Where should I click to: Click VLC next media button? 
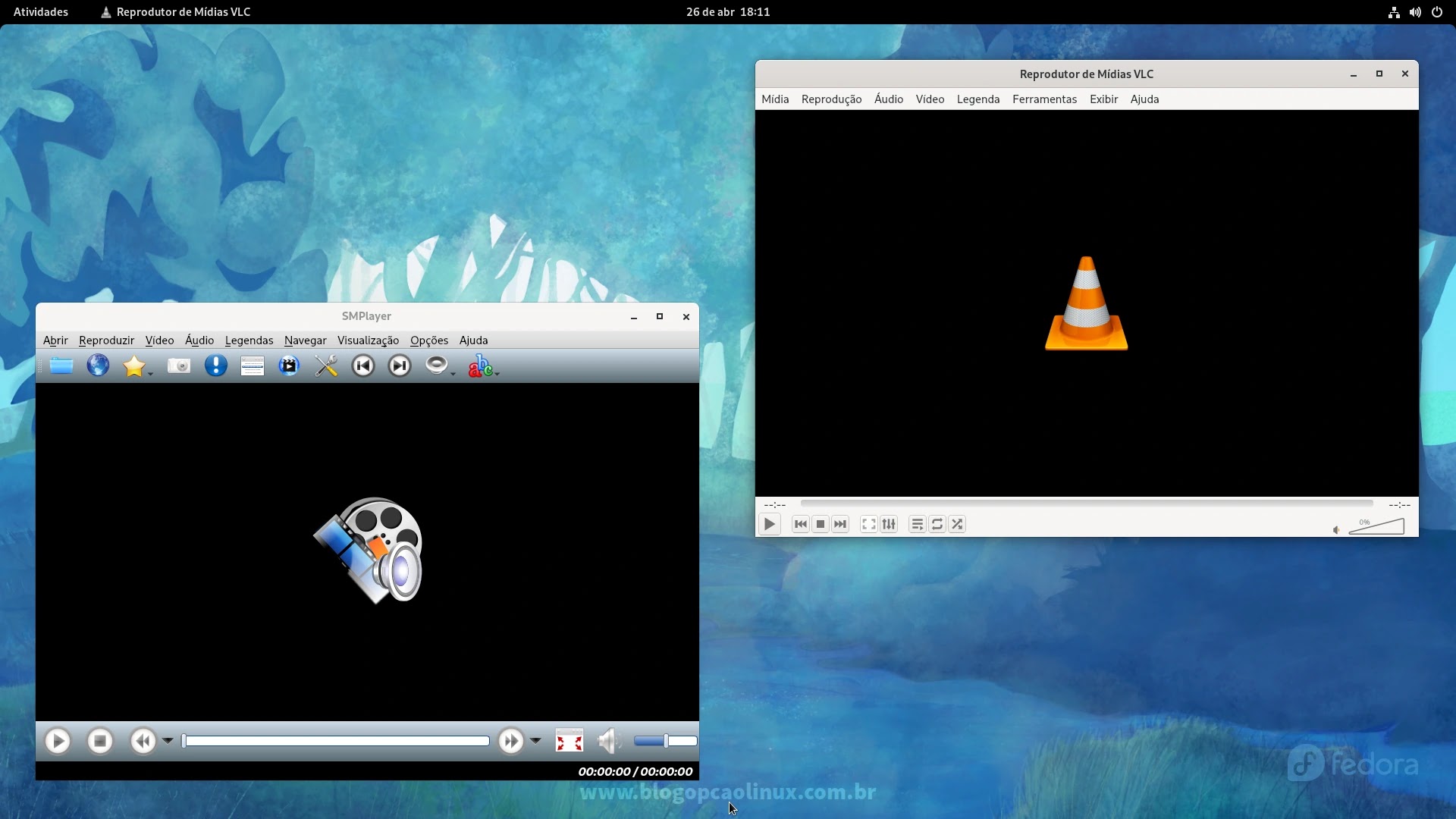(840, 524)
